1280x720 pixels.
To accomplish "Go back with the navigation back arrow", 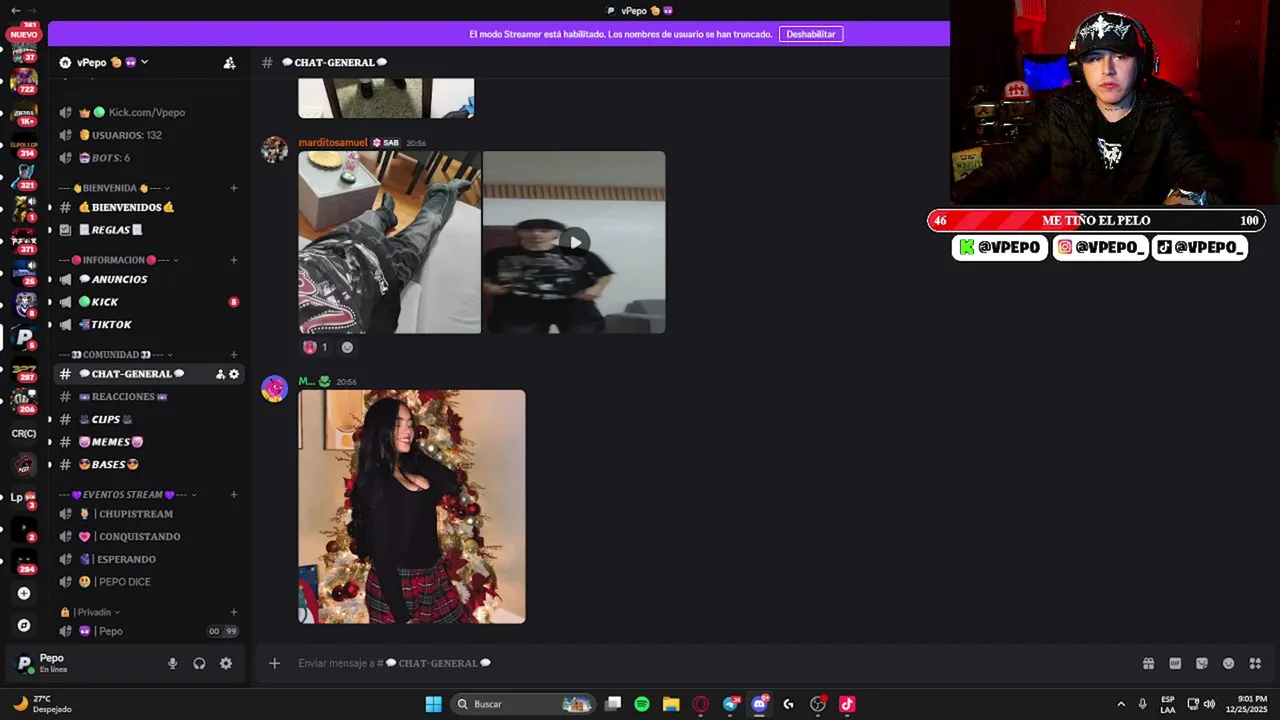I will [x=15, y=10].
